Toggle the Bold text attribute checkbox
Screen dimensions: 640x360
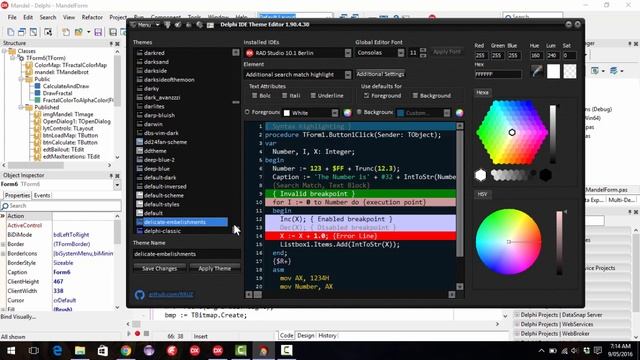click(255, 96)
